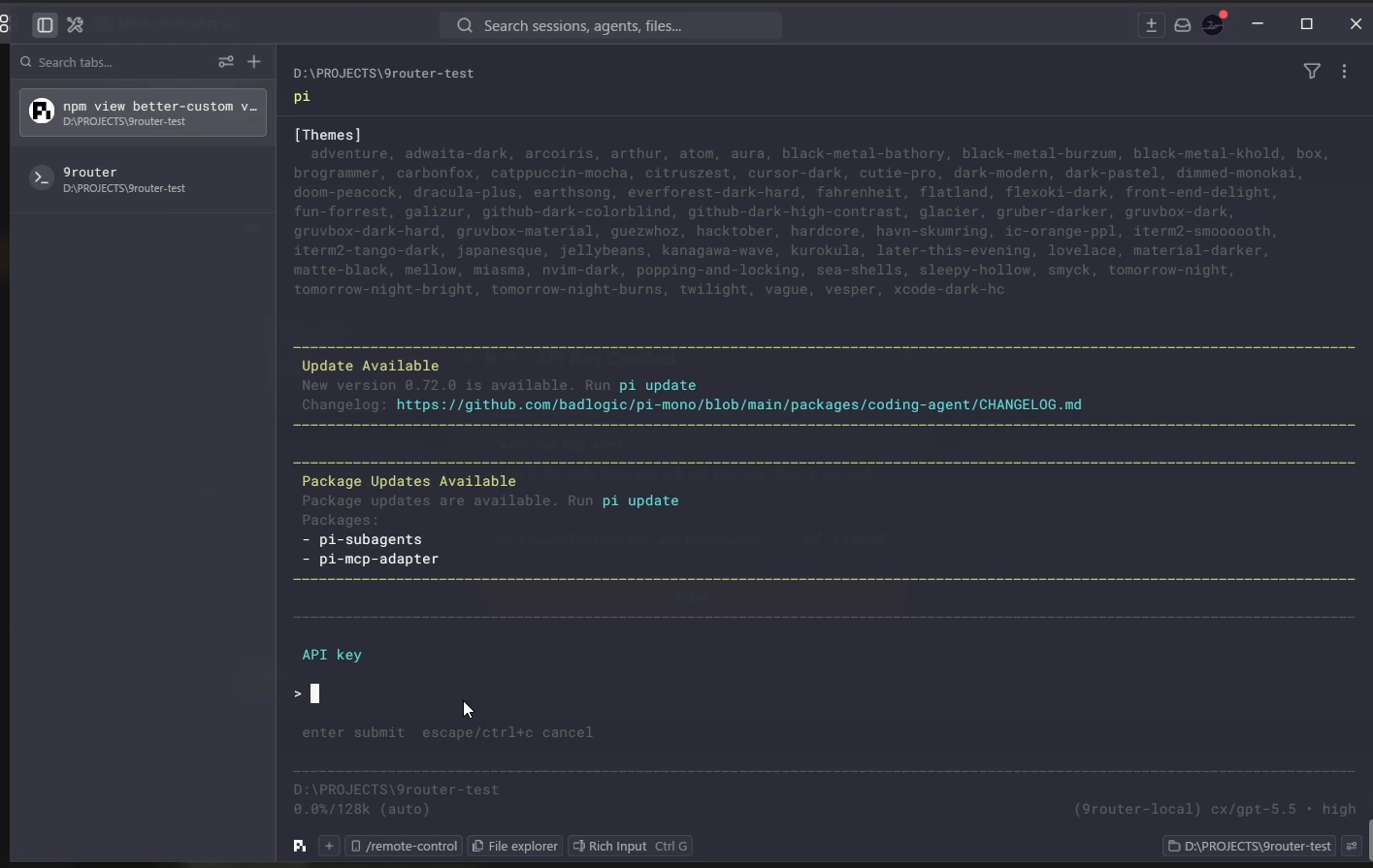
Task: Select the npm view better-custom tab
Action: [143, 113]
